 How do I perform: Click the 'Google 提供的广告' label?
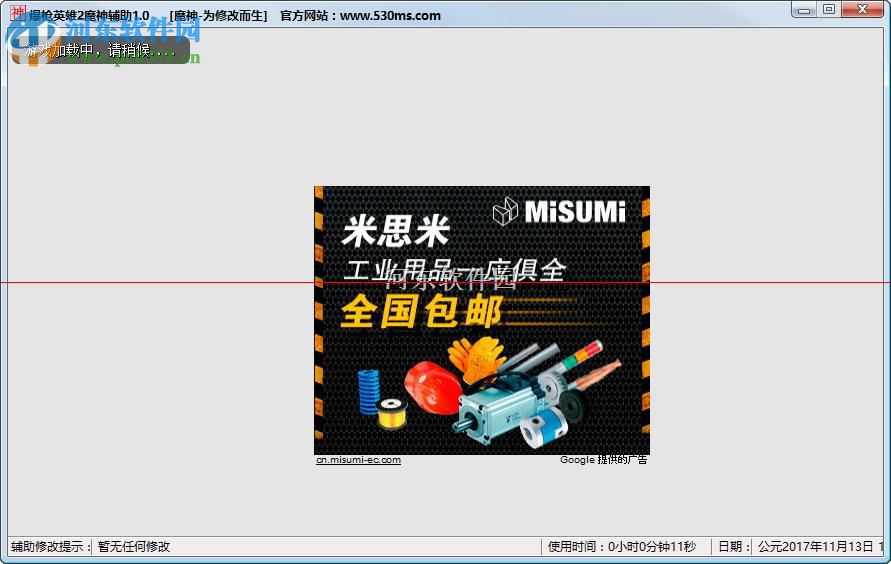(x=603, y=460)
